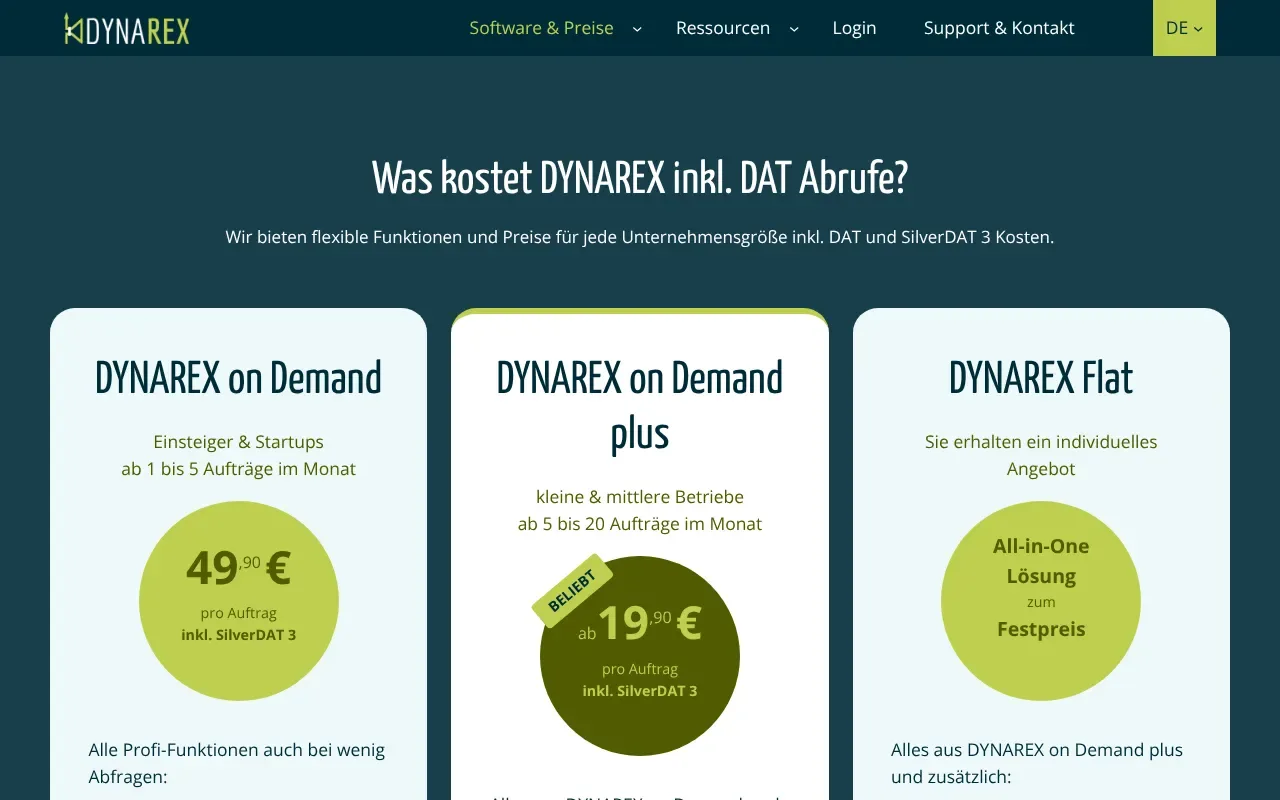Viewport: 1280px width, 800px height.
Task: Click the 19,90 € price circle
Action: [640, 655]
